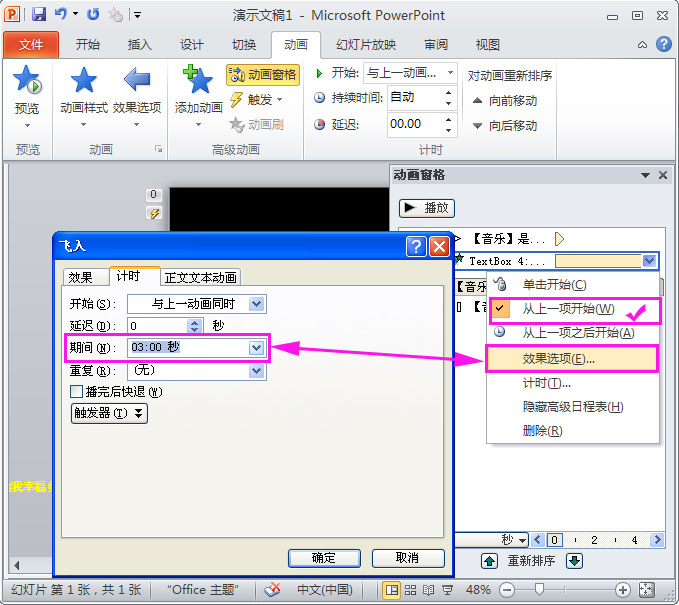Open the File (文件) tab
Screen dimensions: 679x605
coord(31,45)
